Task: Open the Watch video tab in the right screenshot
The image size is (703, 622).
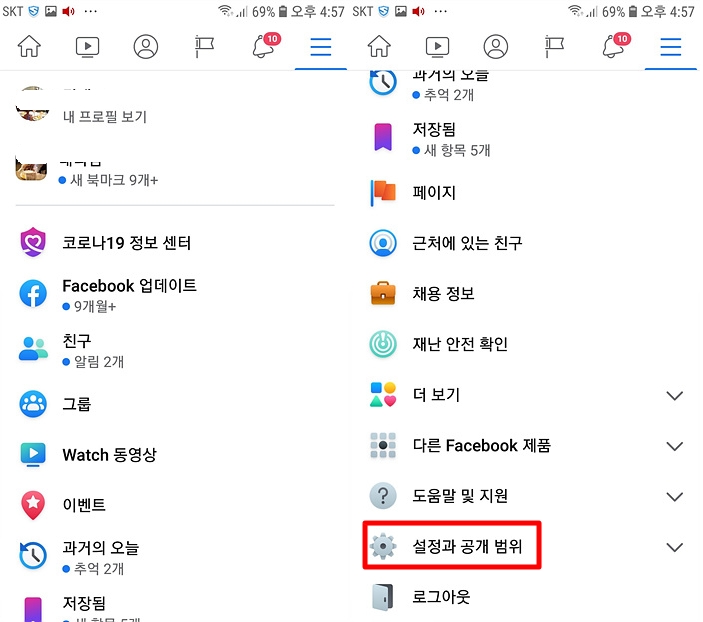Action: 438,47
